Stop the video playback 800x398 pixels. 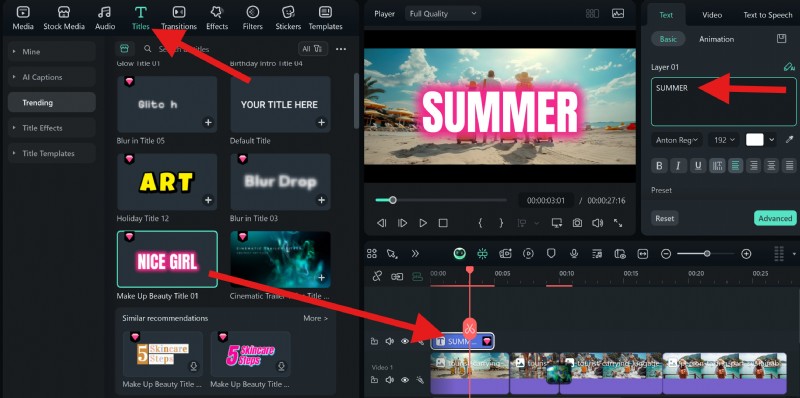tap(443, 223)
